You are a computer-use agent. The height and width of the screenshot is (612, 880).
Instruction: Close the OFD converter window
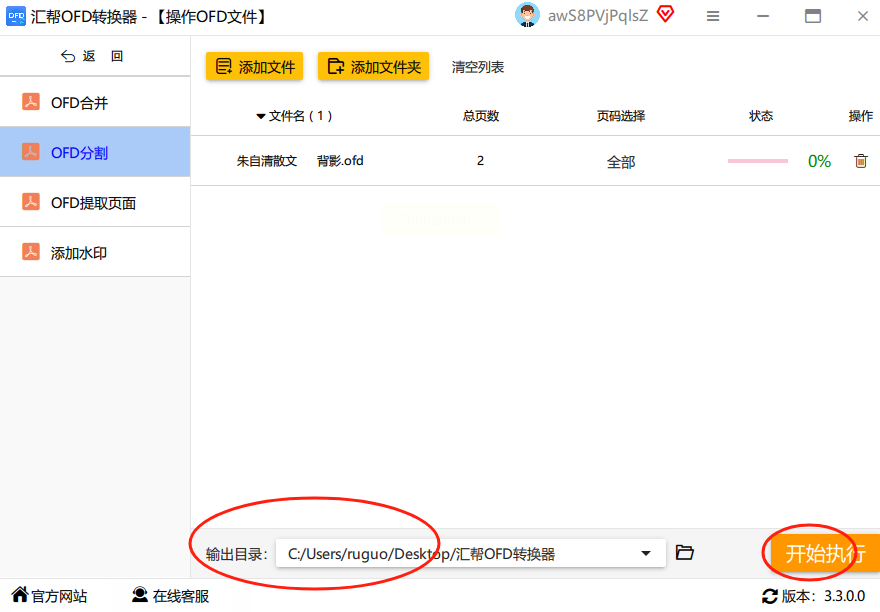[x=863, y=16]
